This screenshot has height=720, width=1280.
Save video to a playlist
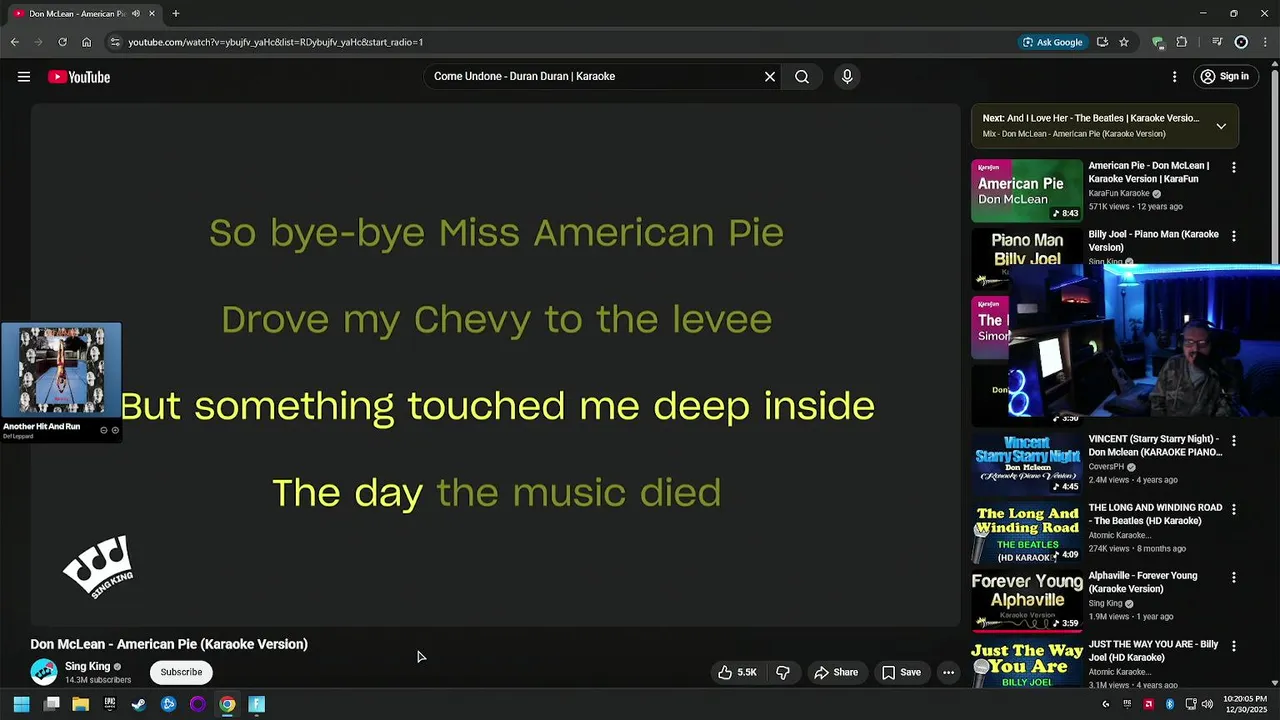pos(901,673)
